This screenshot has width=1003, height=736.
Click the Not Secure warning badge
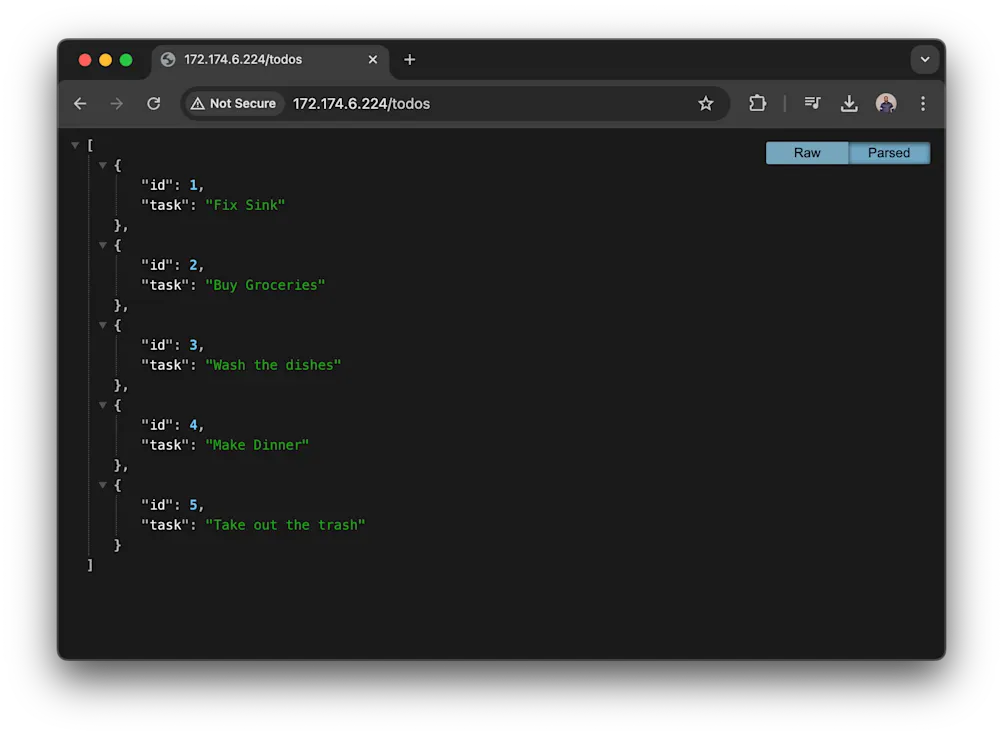(x=233, y=103)
